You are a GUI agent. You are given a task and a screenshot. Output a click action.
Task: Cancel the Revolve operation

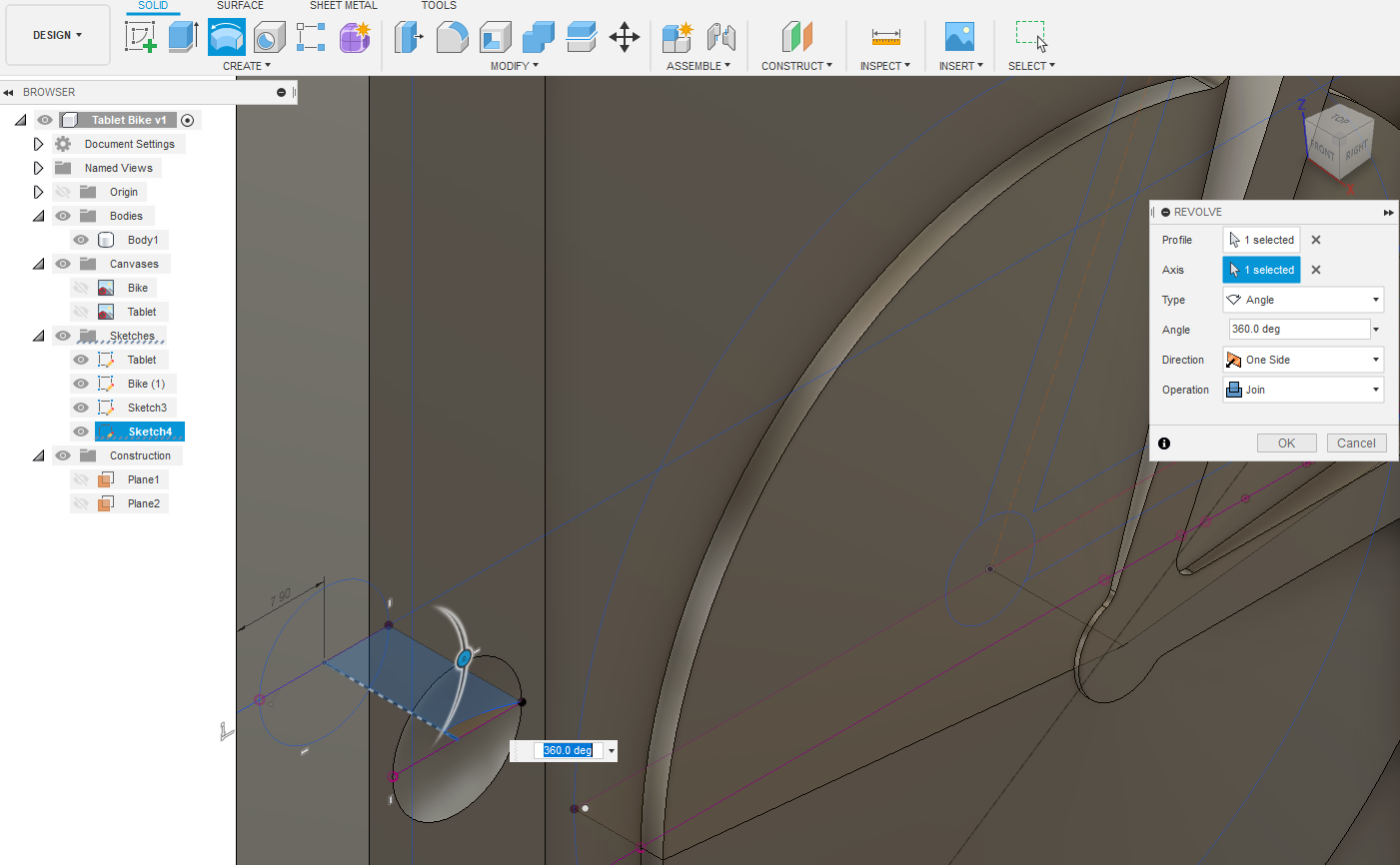[x=1356, y=443]
